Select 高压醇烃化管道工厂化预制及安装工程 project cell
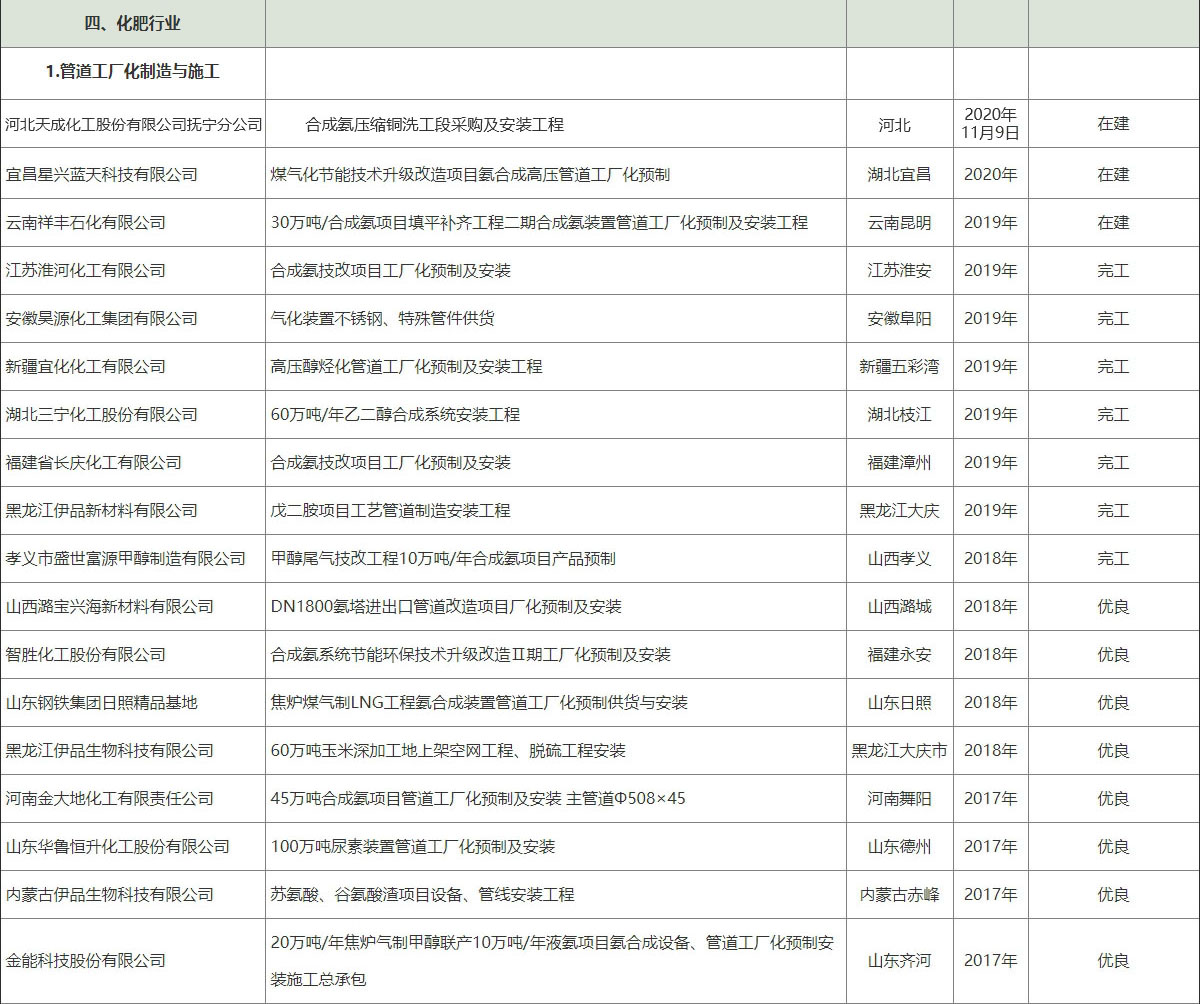The image size is (1200, 1004). [x=406, y=366]
